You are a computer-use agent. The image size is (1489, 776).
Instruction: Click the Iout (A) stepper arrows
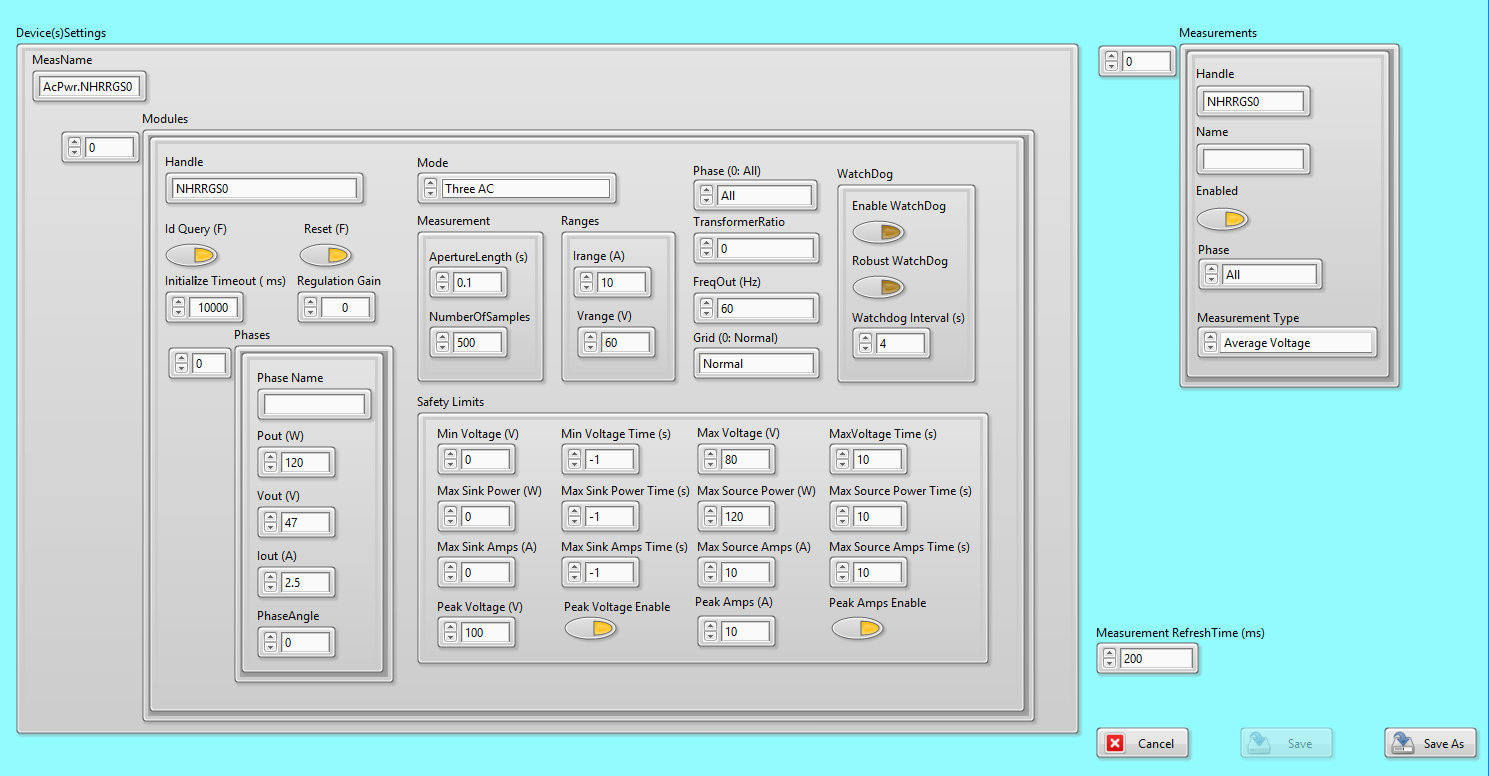click(270, 582)
